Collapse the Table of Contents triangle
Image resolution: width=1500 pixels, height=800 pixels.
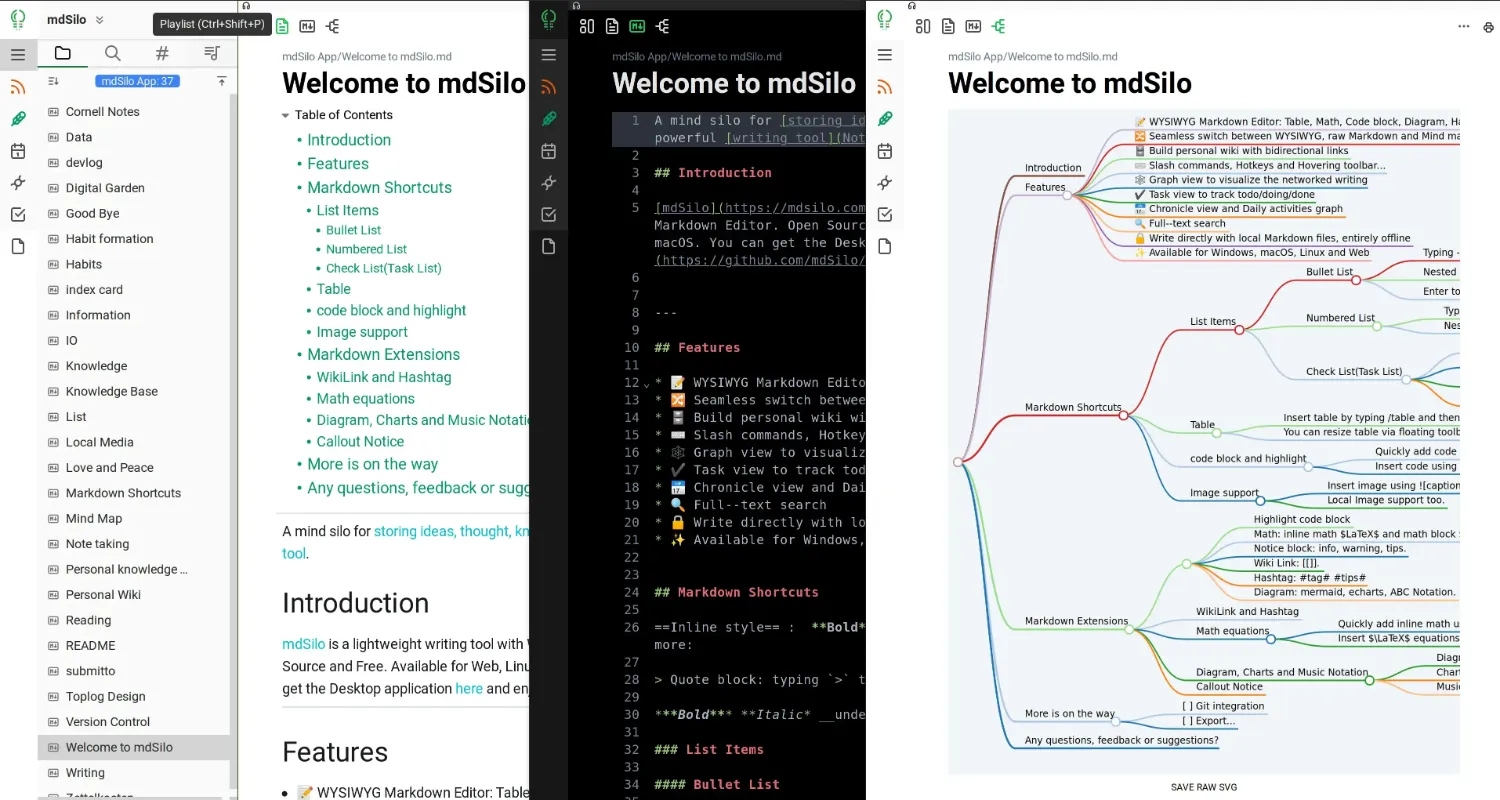click(x=286, y=115)
